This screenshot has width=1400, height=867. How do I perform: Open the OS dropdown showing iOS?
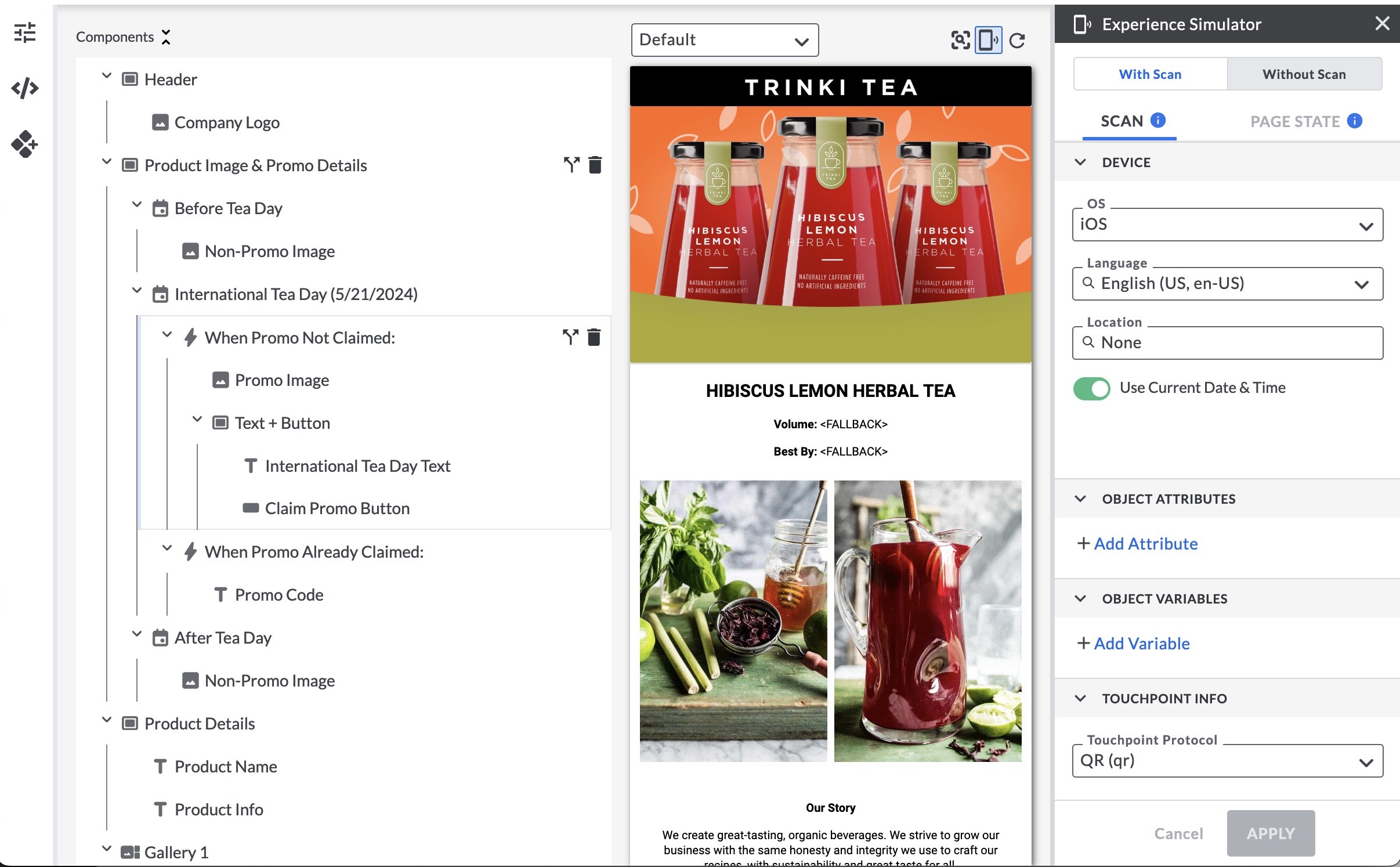1227,225
